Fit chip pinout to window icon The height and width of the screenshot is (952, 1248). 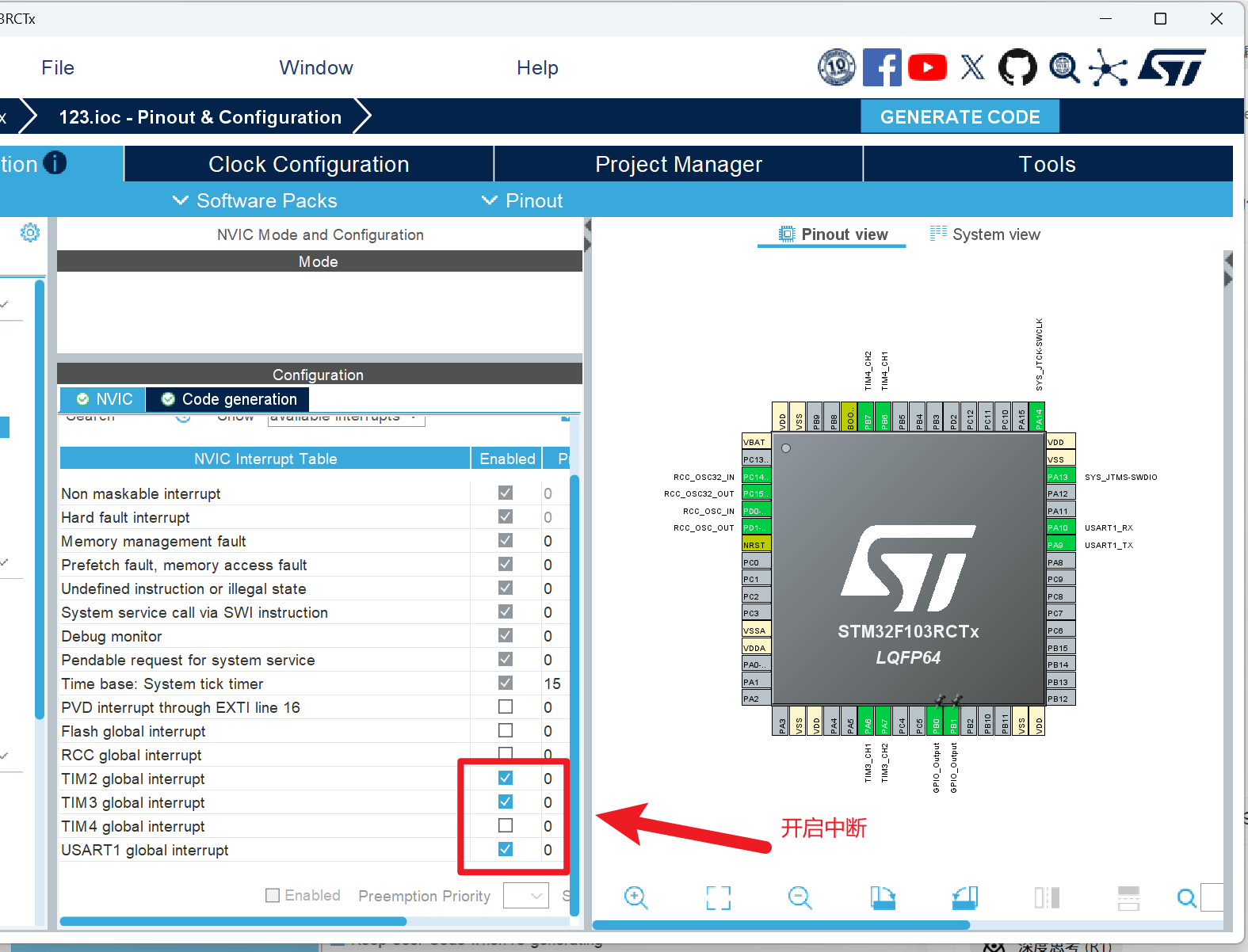(x=718, y=897)
